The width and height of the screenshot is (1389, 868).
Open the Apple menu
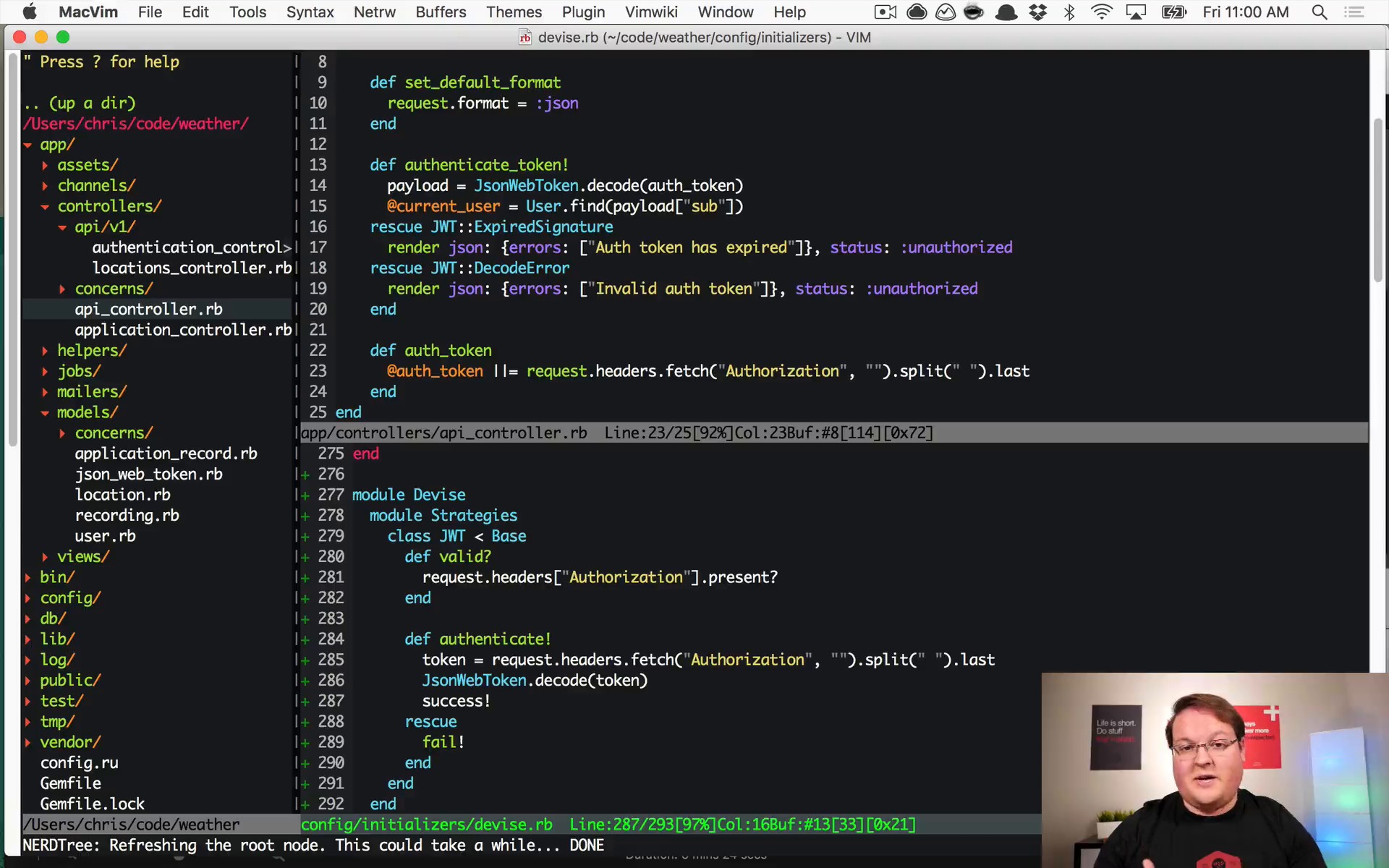click(30, 12)
